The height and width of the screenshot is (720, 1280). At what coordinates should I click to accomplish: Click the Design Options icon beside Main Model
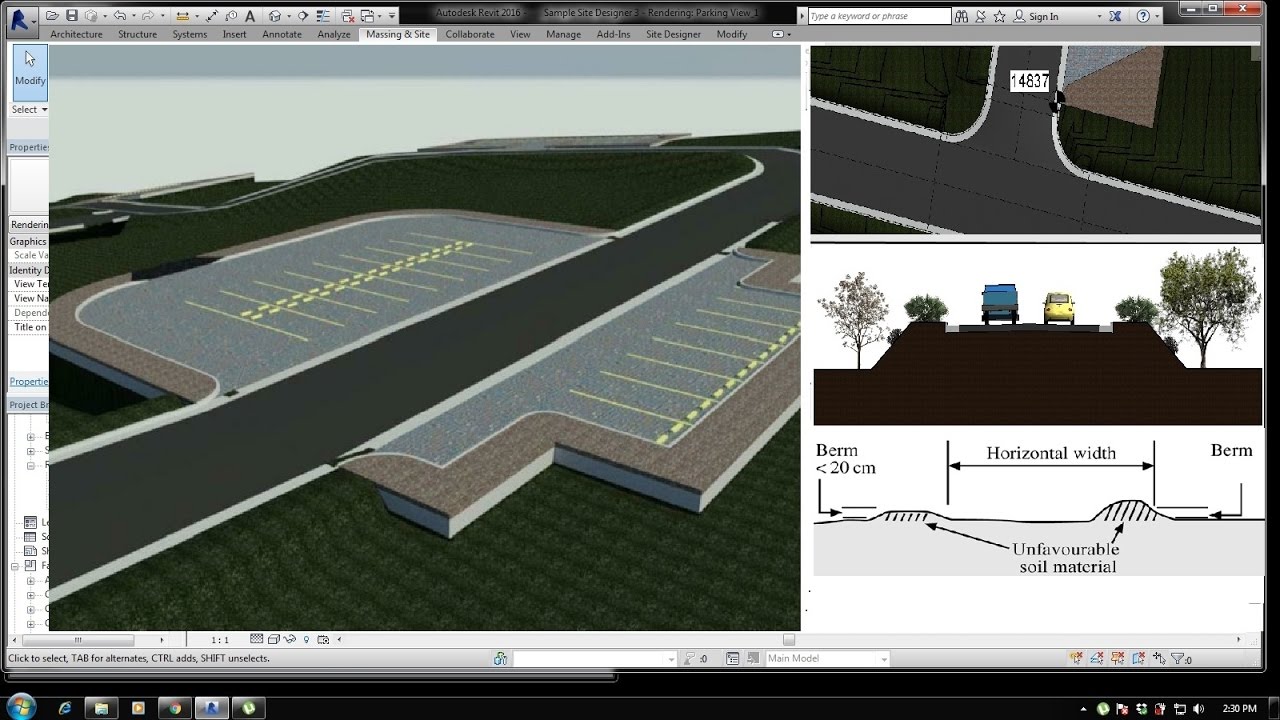(733, 658)
